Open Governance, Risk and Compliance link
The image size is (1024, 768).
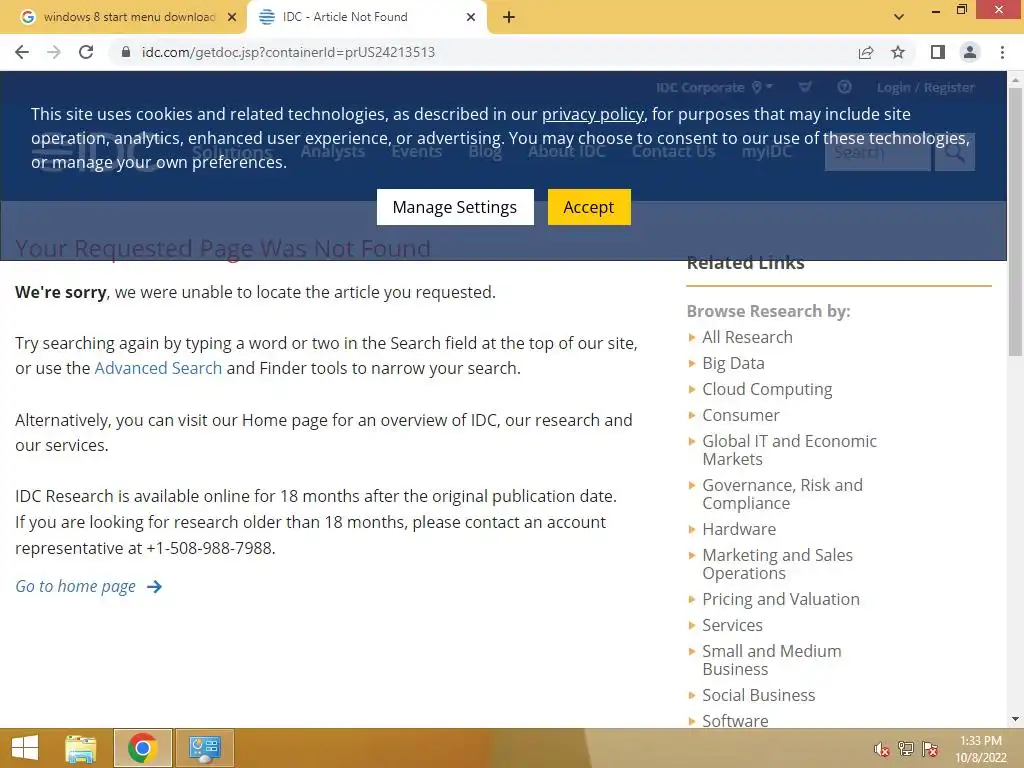click(x=782, y=494)
